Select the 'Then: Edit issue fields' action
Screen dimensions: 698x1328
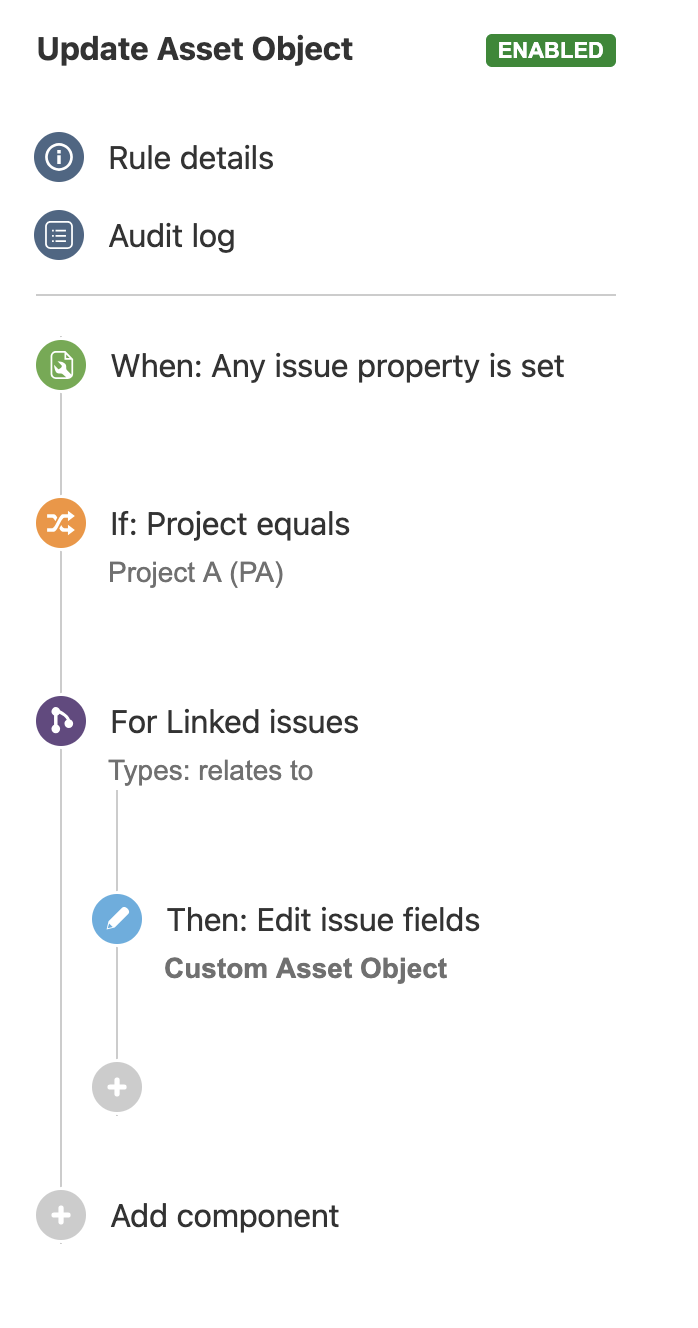pos(323,920)
